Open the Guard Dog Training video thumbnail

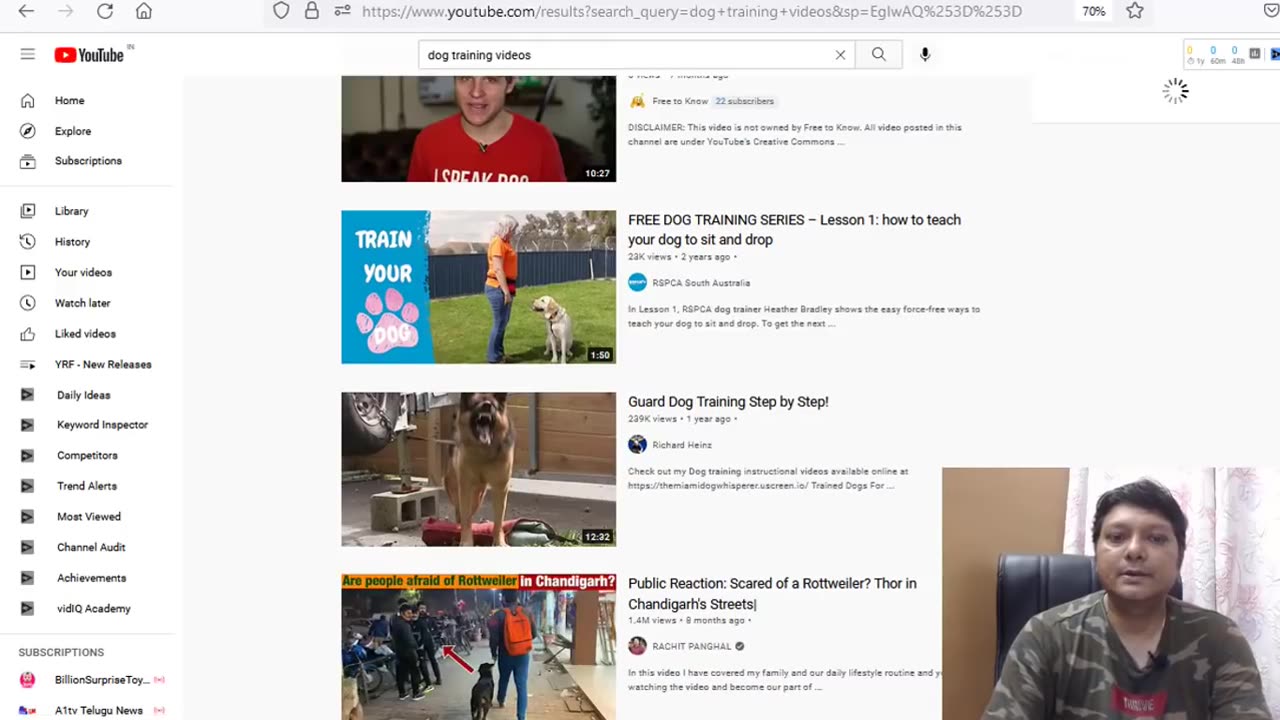coord(479,469)
